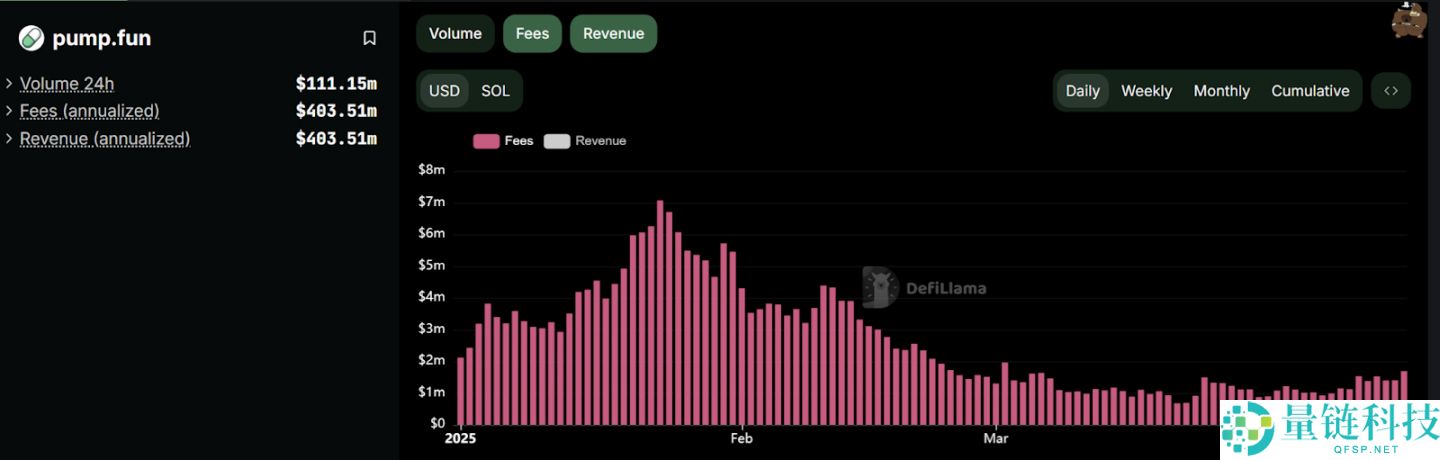Expand the Fees (annualized) row chevron

coord(9,111)
